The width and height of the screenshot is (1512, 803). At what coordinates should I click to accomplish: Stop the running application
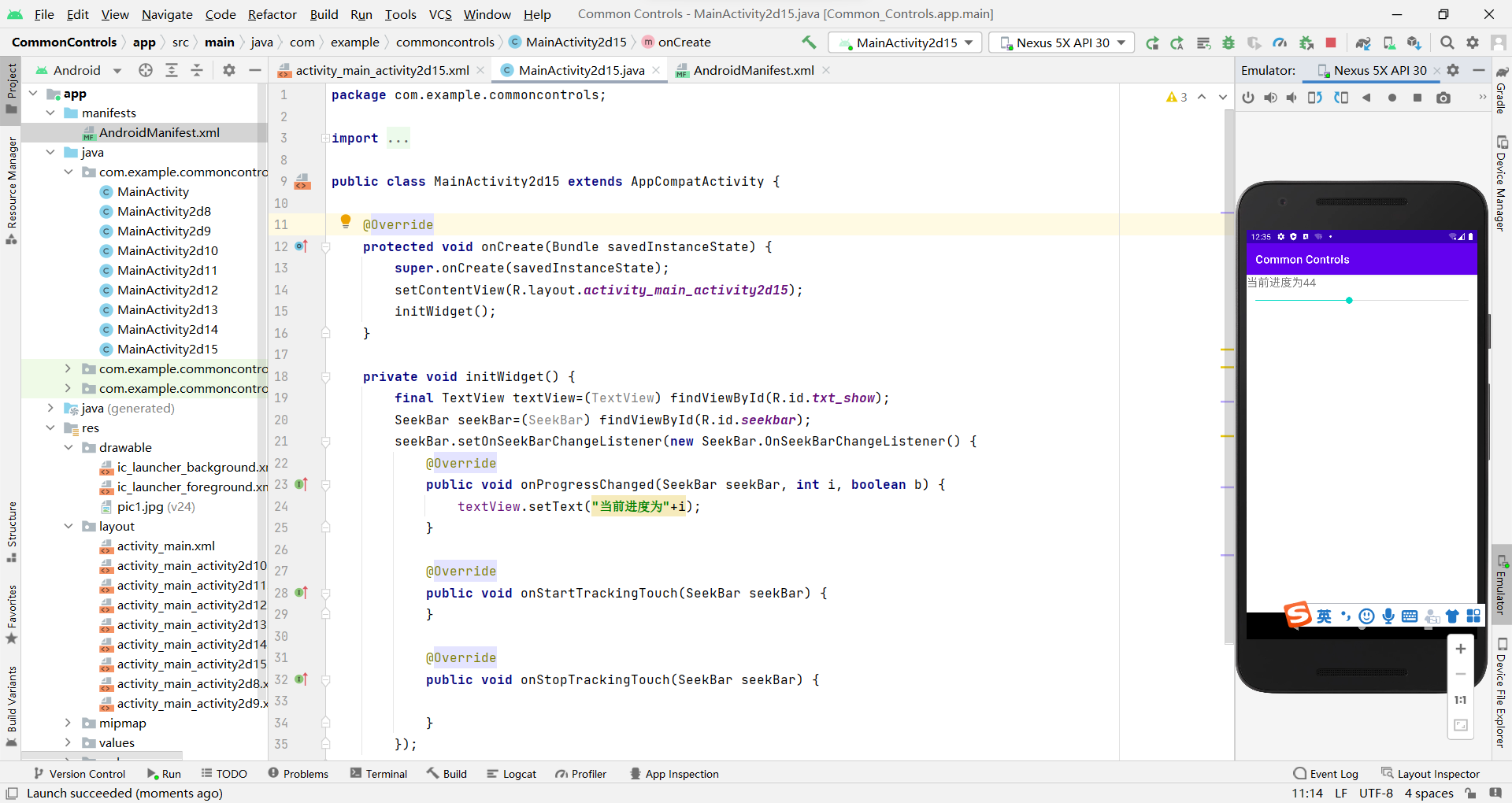pos(1332,43)
